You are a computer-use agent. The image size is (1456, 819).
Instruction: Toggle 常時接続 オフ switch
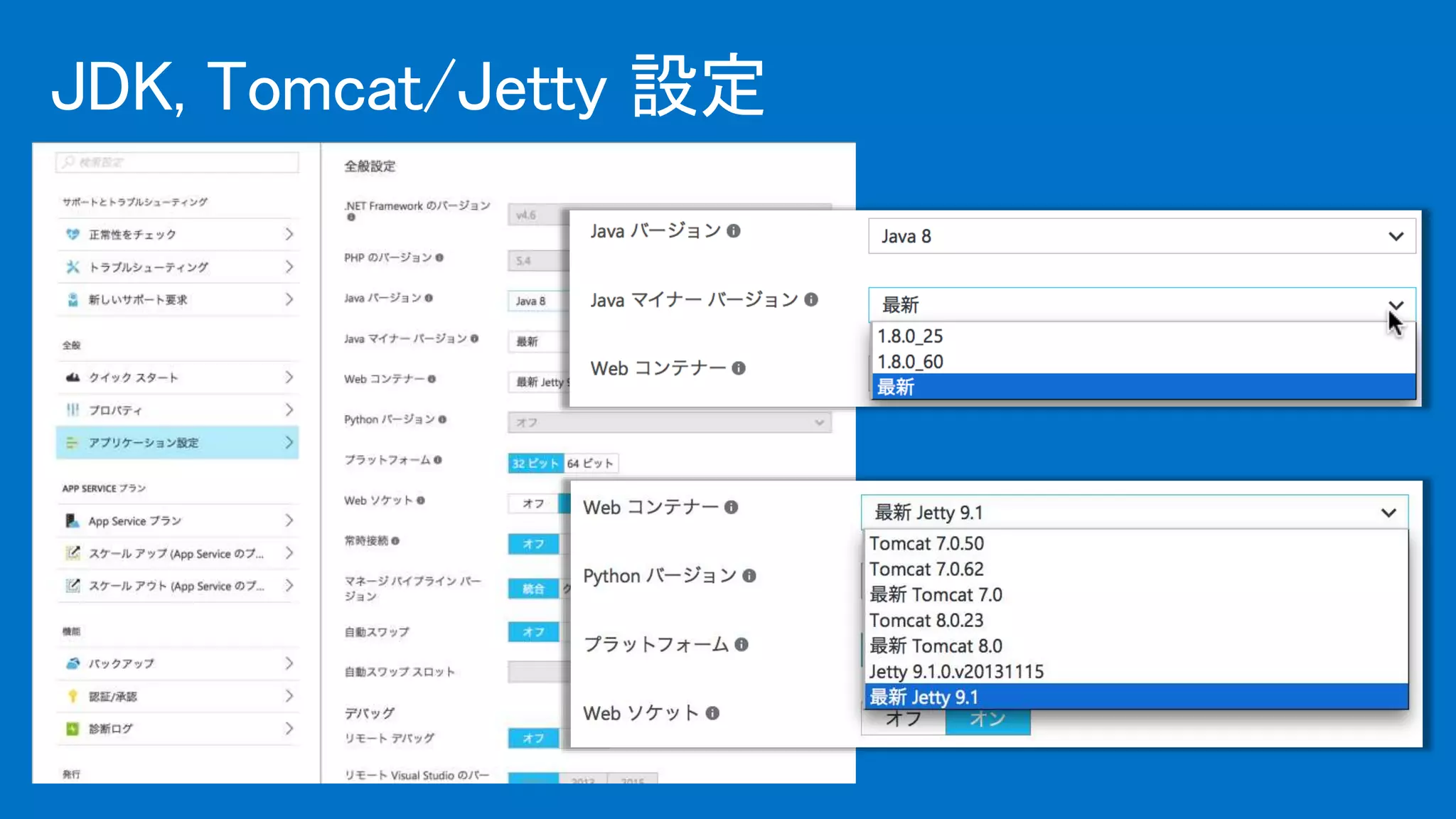(534, 544)
